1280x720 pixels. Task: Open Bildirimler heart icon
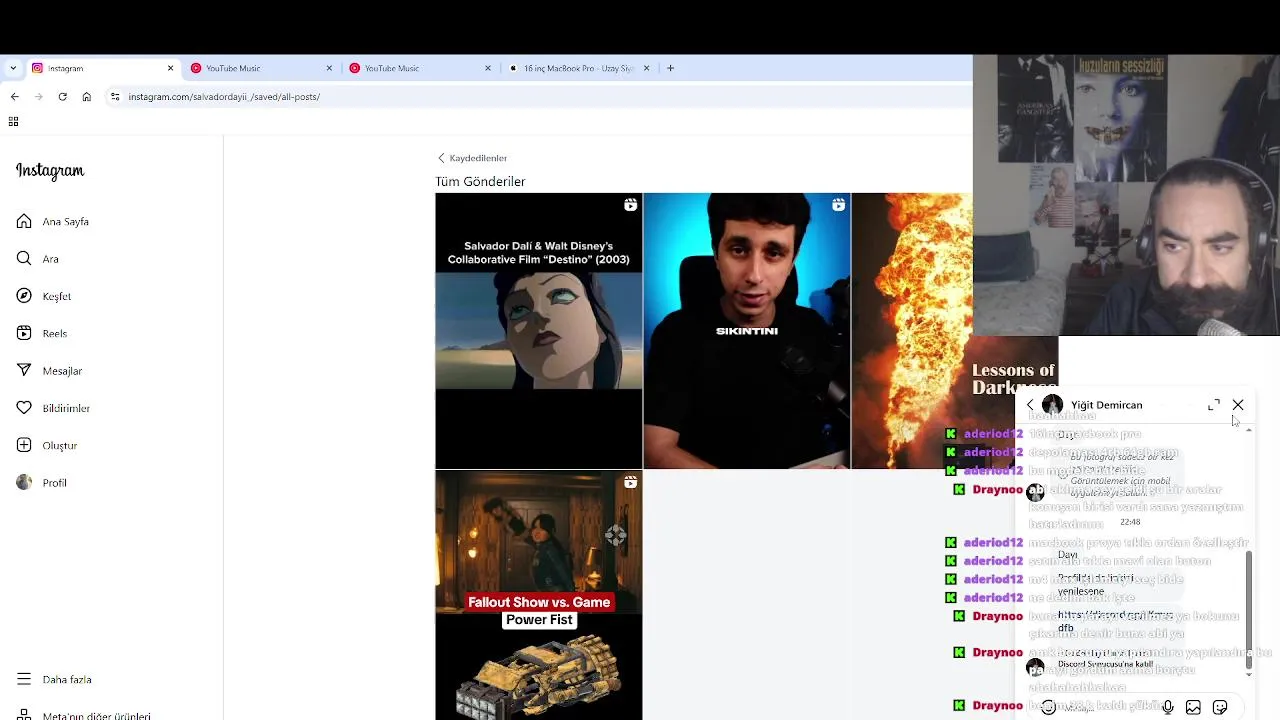coord(24,408)
